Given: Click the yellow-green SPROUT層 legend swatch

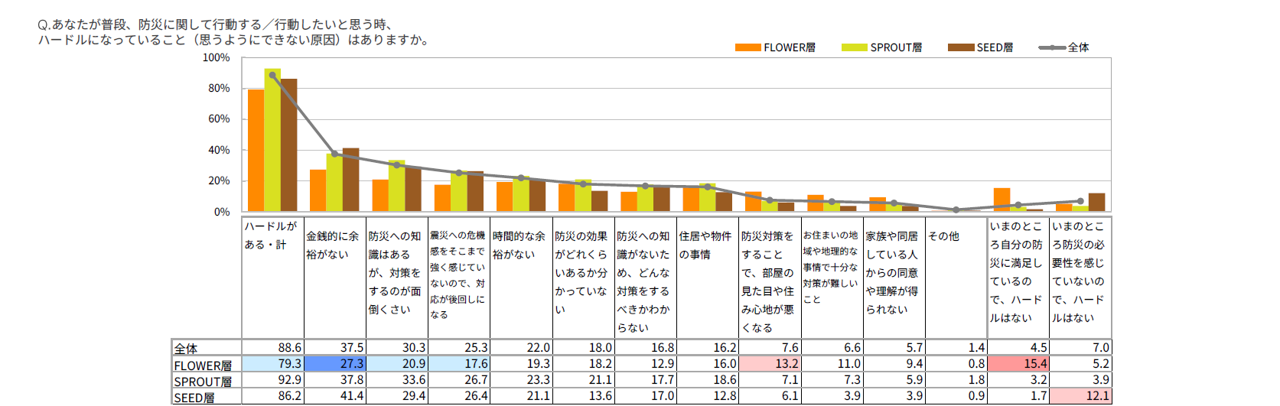Looking at the screenshot, I should [853, 47].
